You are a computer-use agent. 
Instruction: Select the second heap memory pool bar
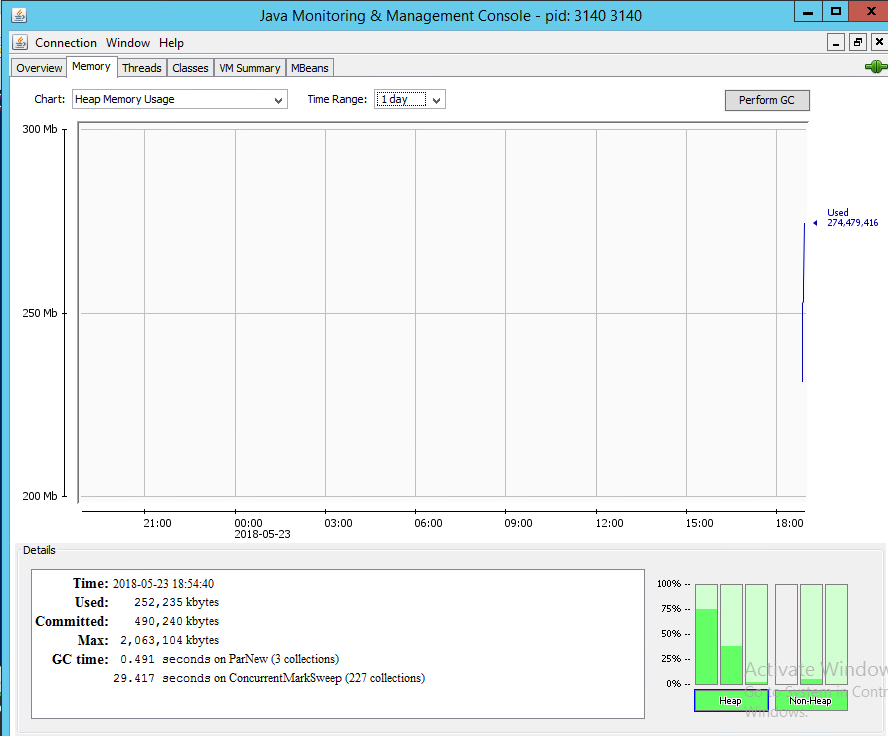coord(731,634)
